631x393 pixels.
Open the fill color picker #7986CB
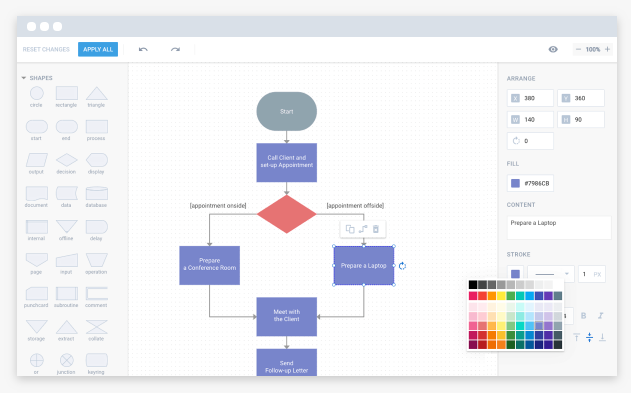coord(530,183)
